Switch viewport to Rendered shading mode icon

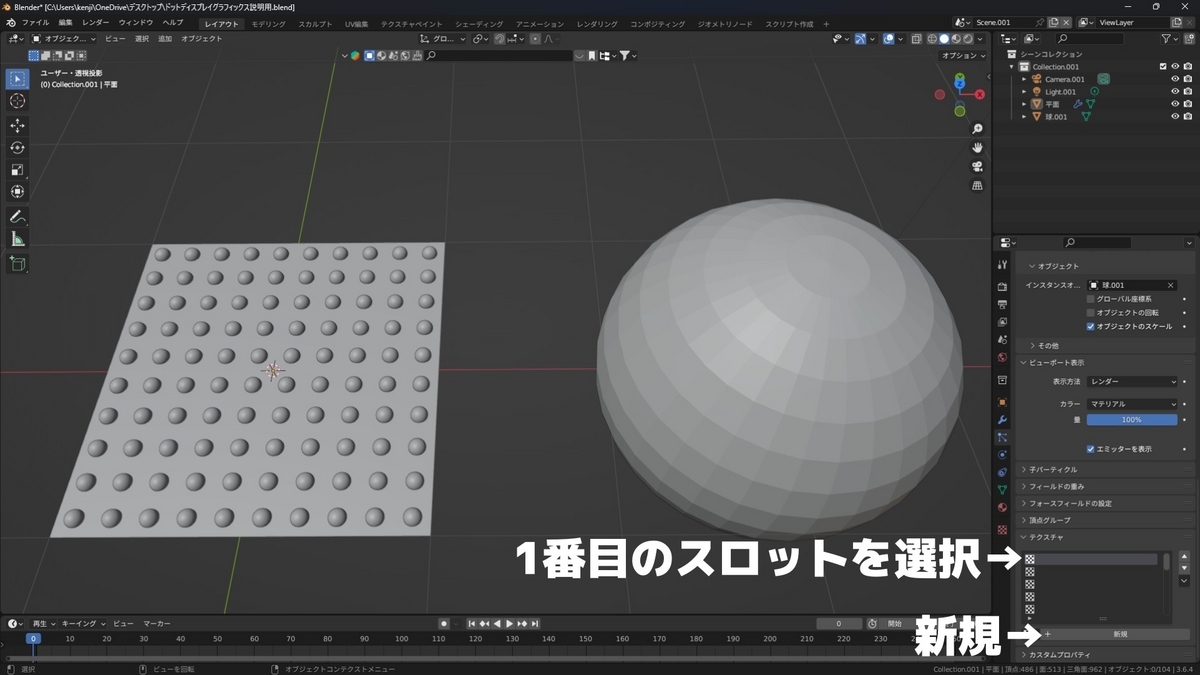click(x=968, y=38)
